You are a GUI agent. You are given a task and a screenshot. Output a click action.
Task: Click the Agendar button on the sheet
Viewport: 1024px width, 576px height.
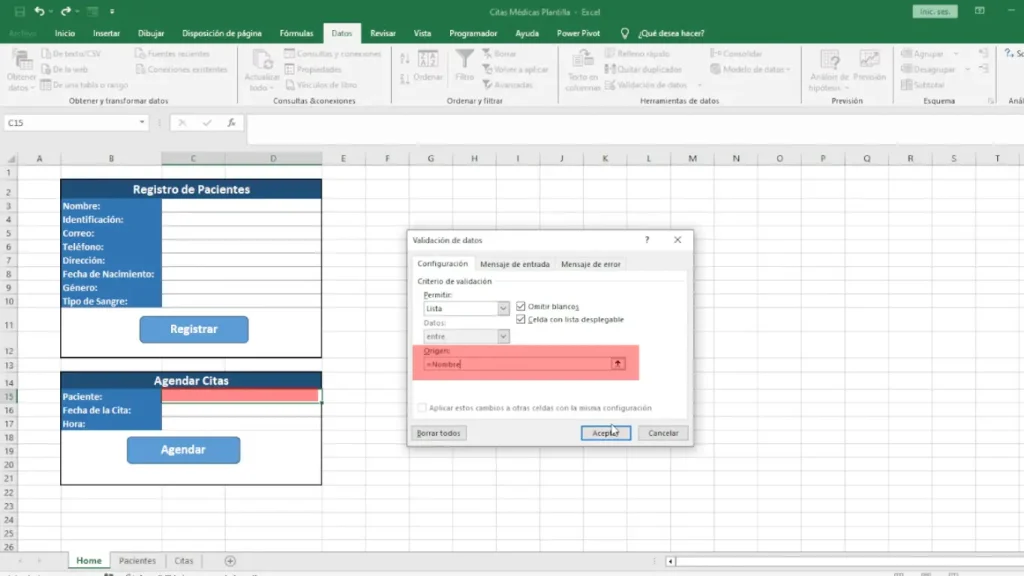(184, 450)
